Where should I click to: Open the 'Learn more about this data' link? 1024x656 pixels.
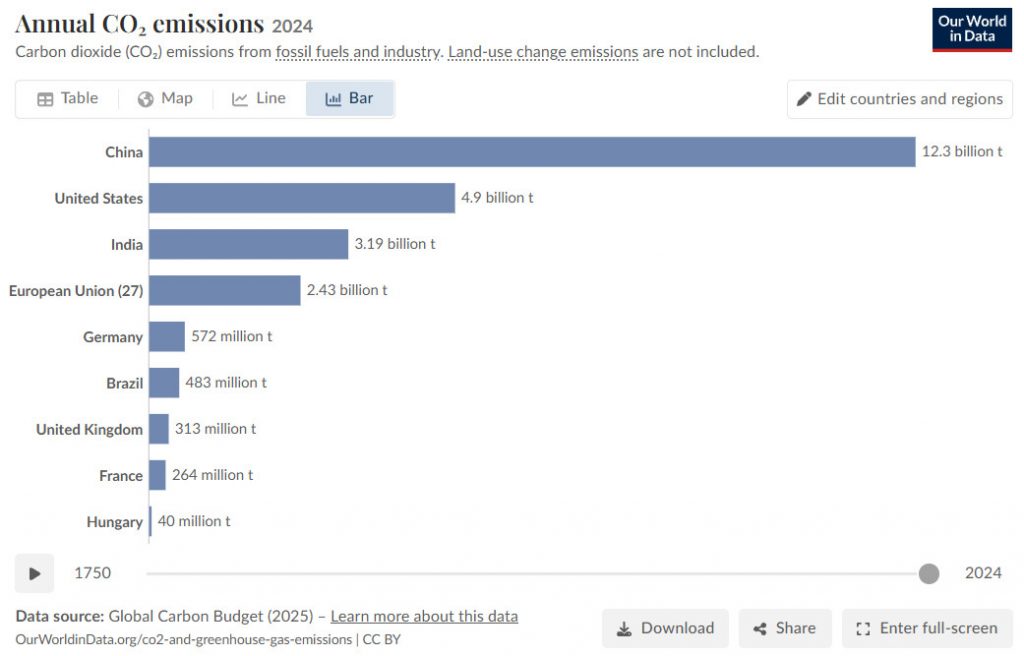[424, 616]
